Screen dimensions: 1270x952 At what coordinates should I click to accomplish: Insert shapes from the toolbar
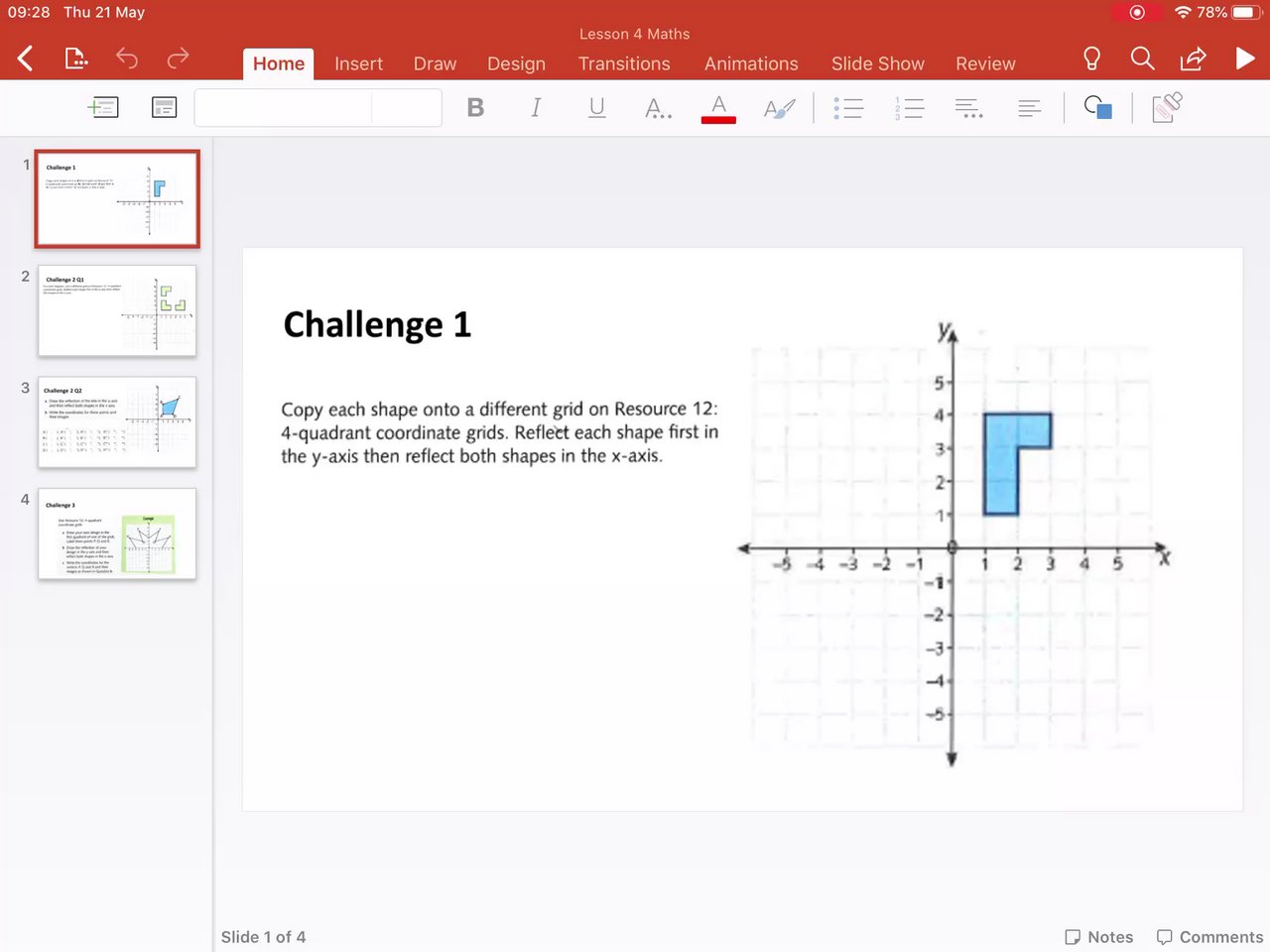coord(1098,107)
